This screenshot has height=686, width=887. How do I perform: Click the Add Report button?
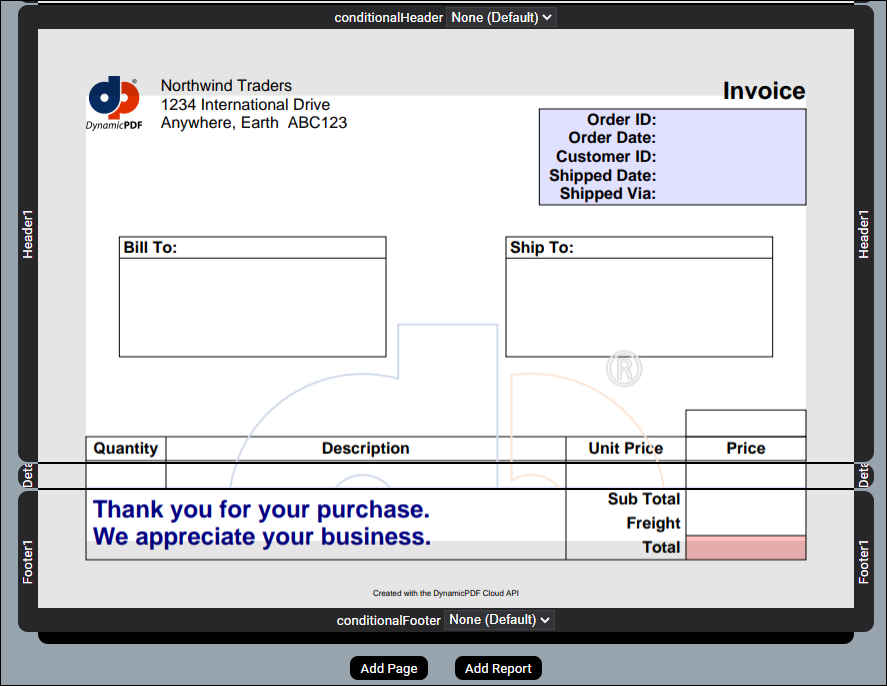[x=498, y=668]
